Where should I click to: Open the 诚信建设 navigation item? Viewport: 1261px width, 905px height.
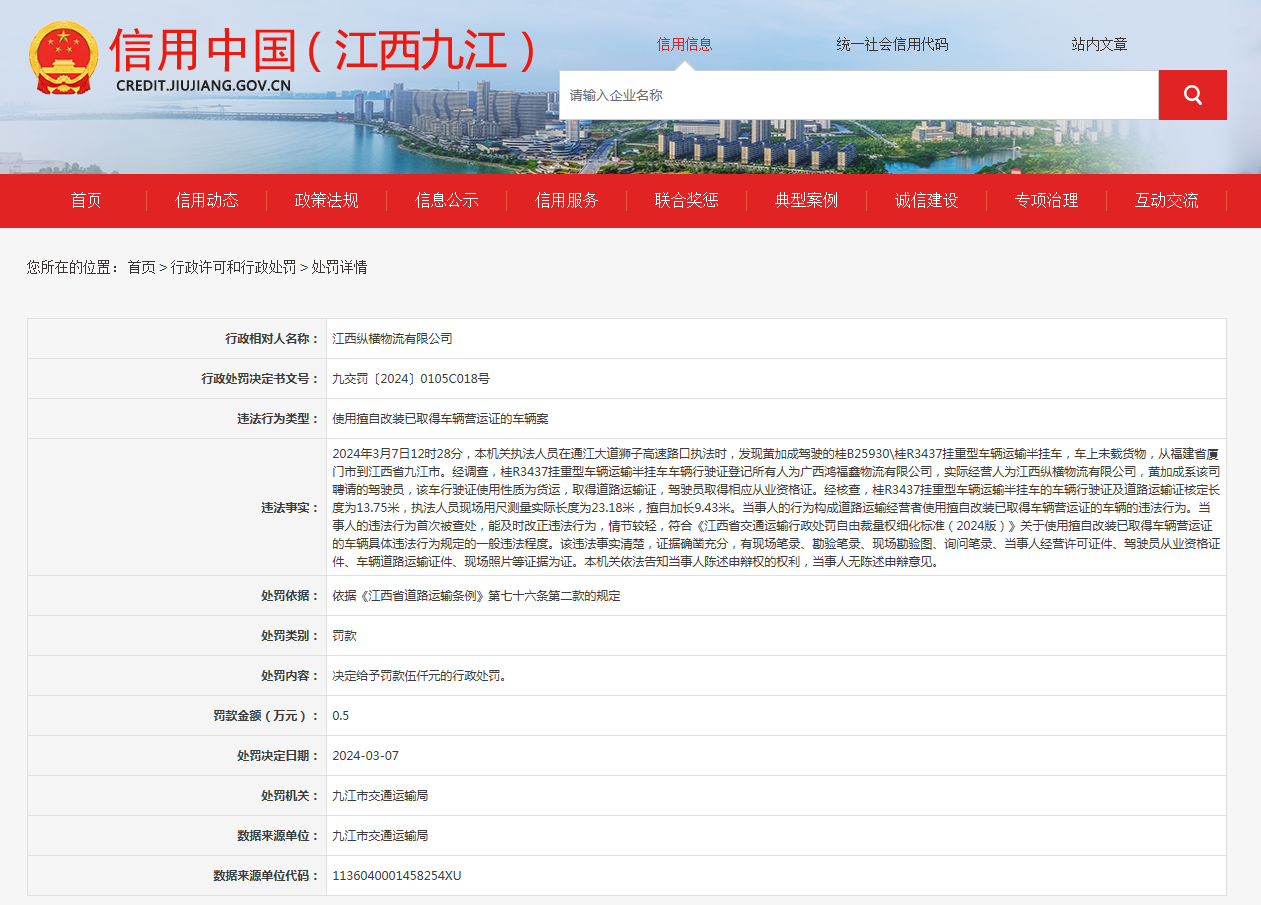click(925, 200)
